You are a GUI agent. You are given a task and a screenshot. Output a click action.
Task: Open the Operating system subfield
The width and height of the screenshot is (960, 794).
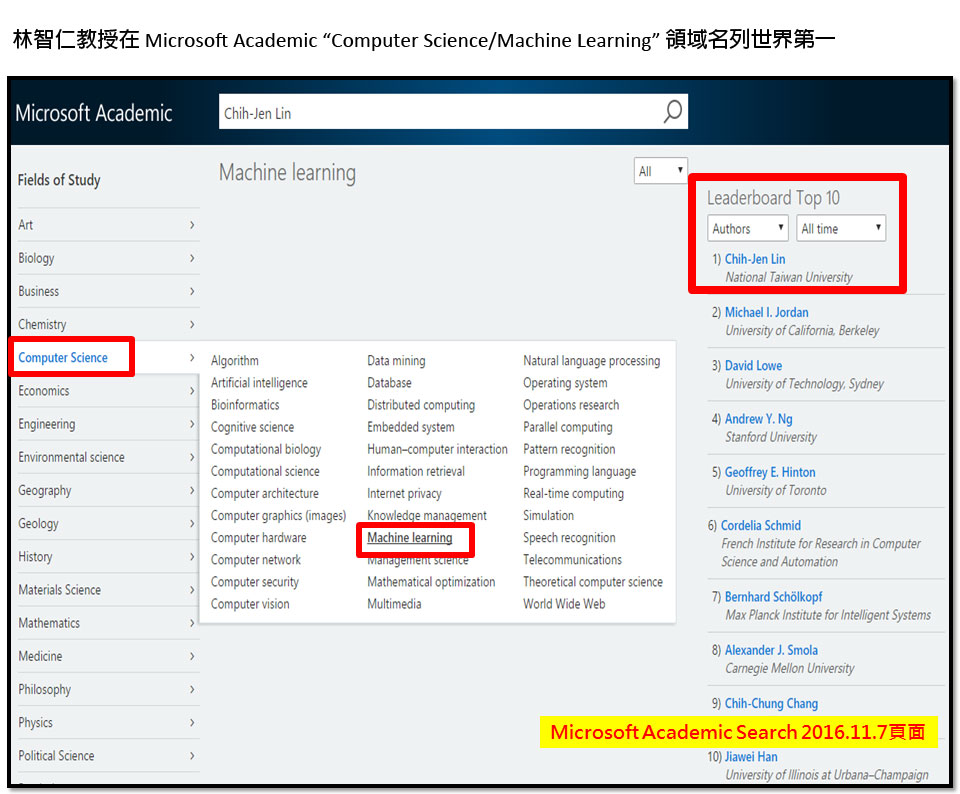click(565, 383)
